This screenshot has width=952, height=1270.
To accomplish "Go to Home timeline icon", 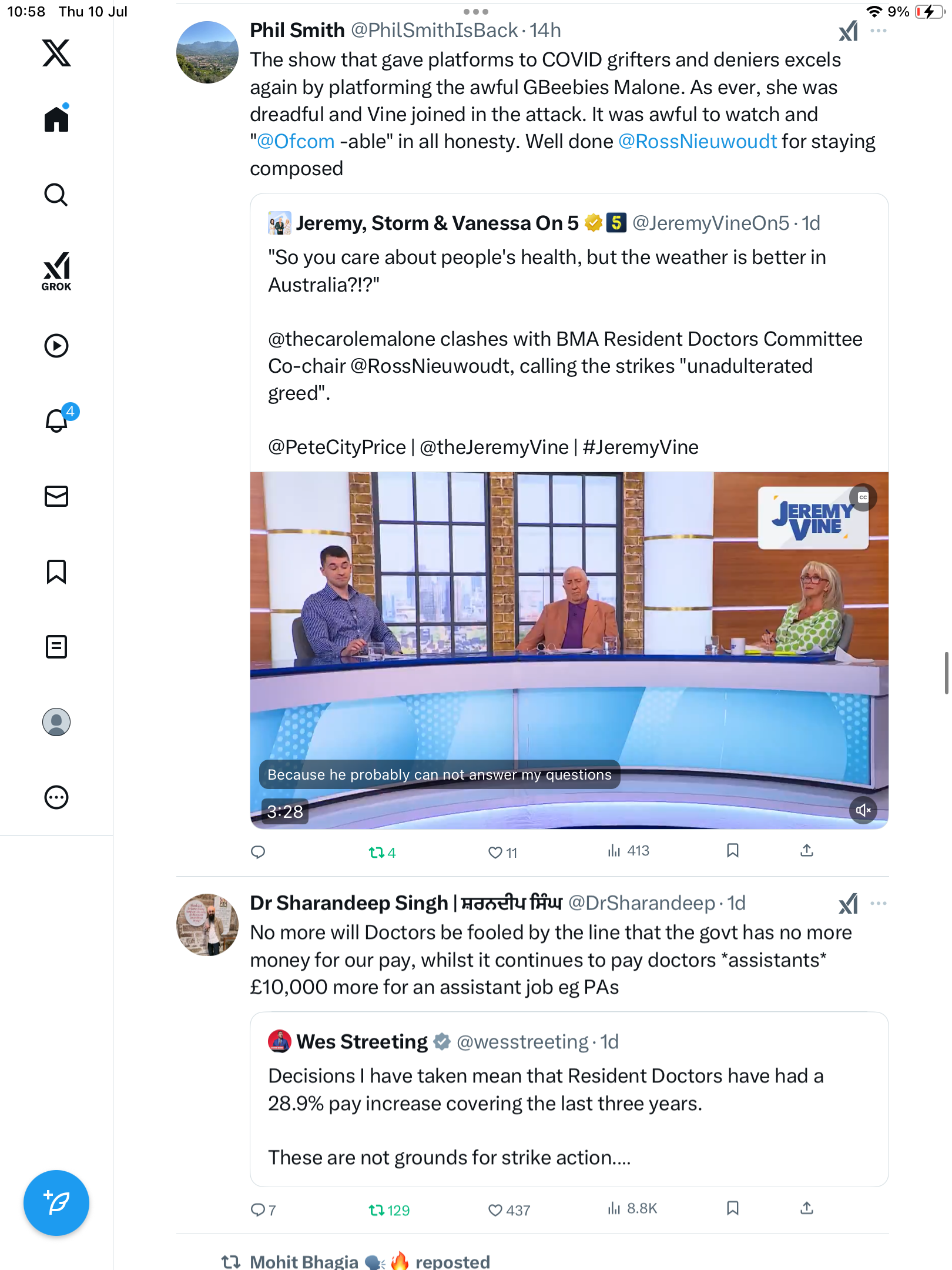I will (56, 119).
